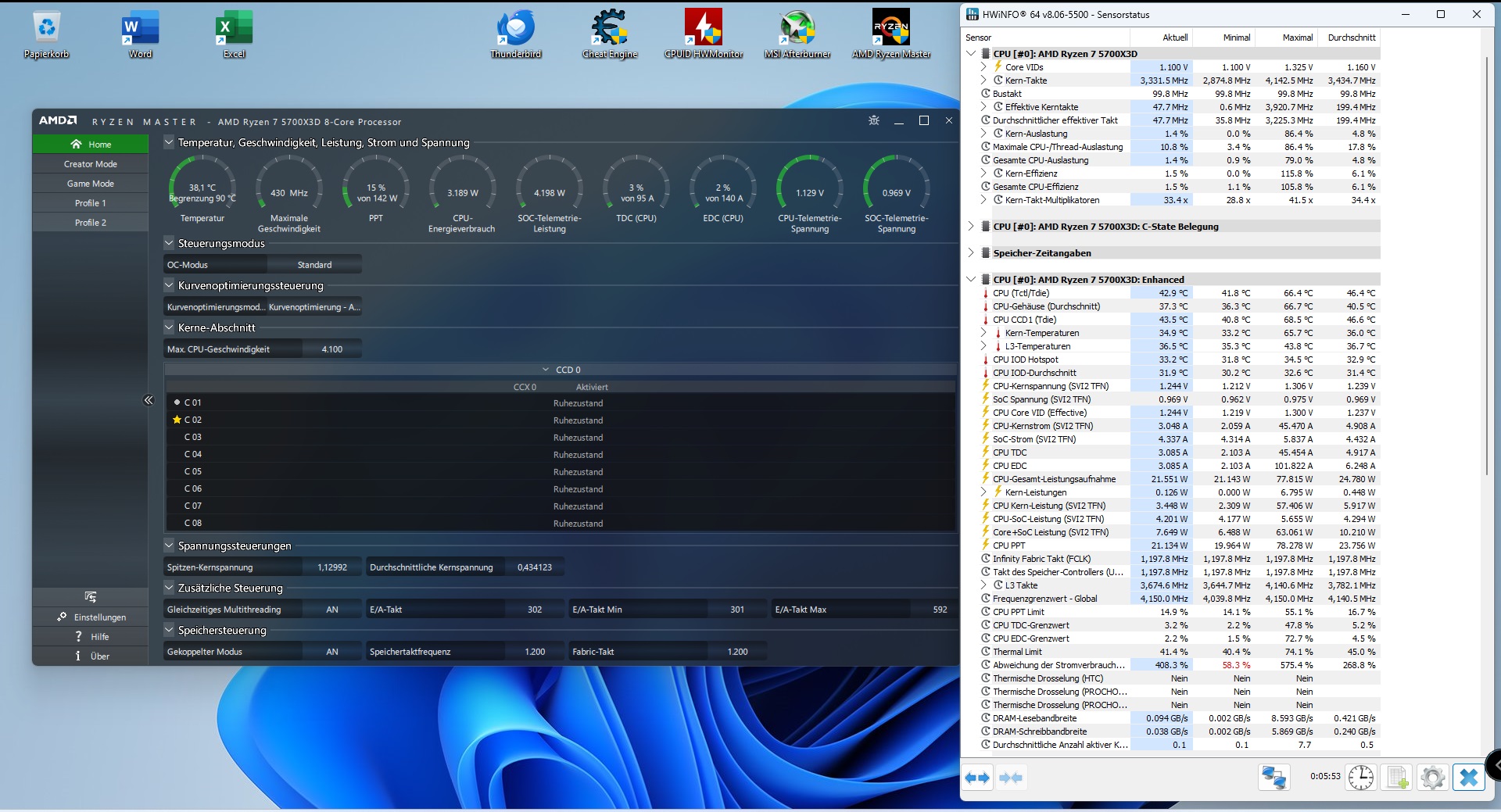
Task: Collapse the Kerne-Abschnitt section
Action: (169, 327)
